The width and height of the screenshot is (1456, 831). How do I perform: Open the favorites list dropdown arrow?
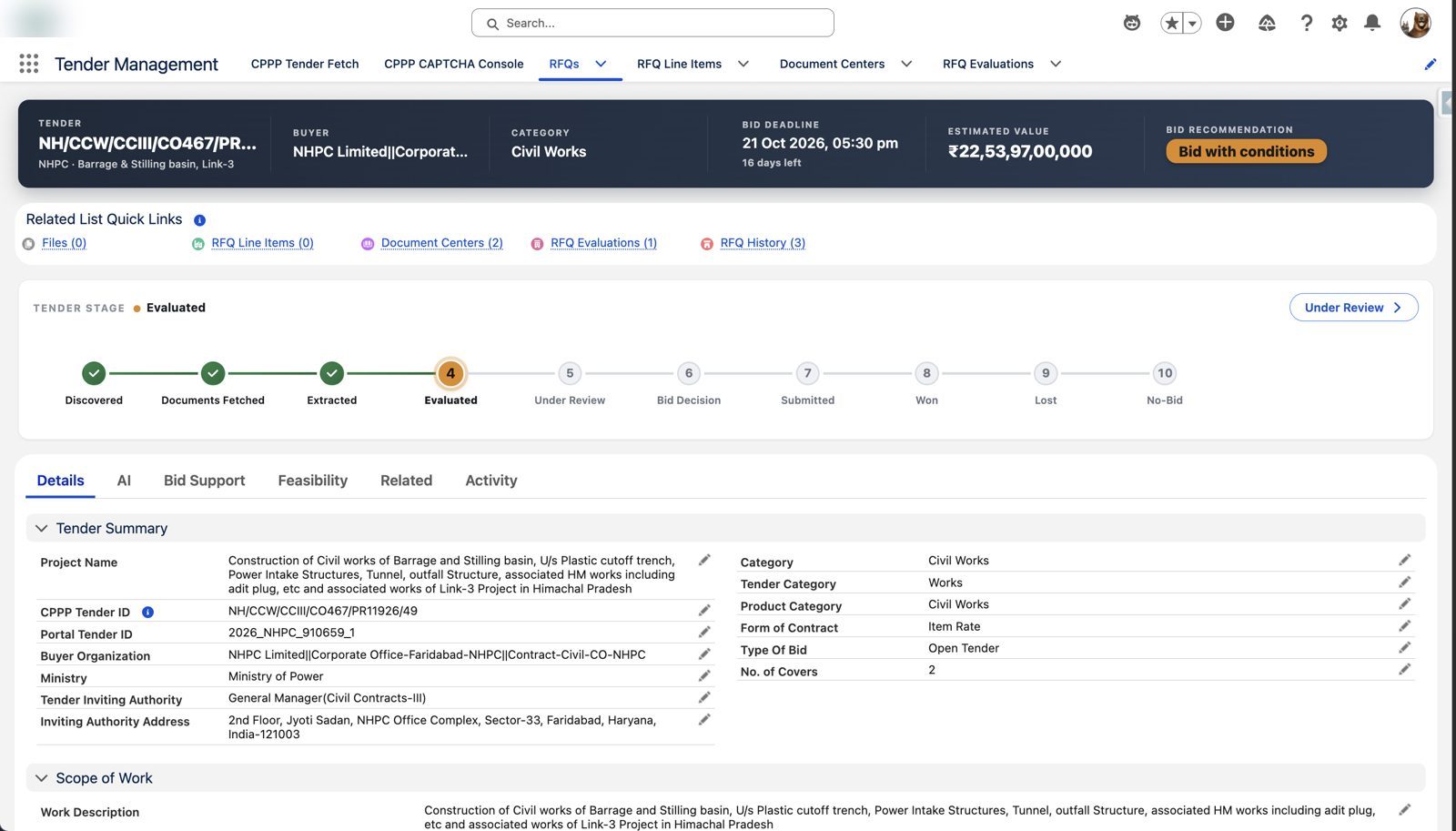click(x=1192, y=24)
